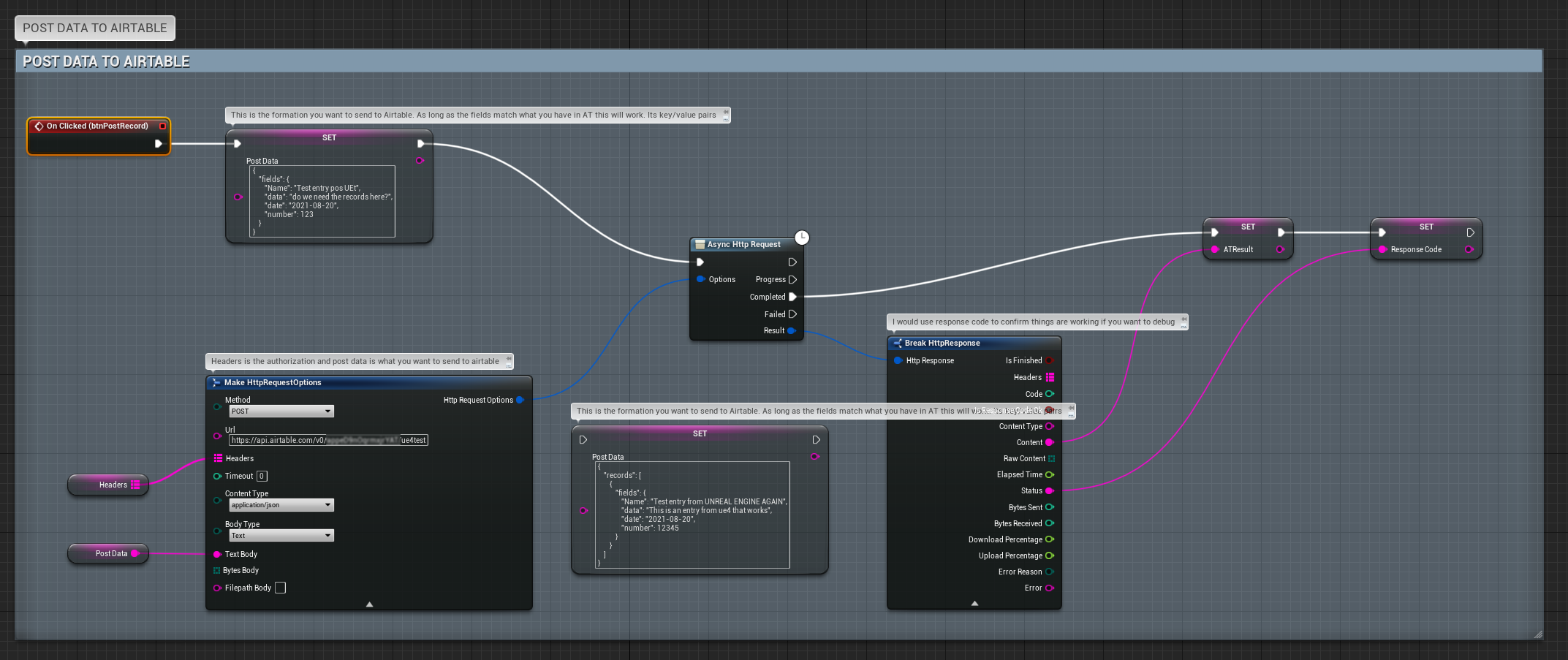Select the On Clicked (btnPostRecord) event node

click(99, 126)
